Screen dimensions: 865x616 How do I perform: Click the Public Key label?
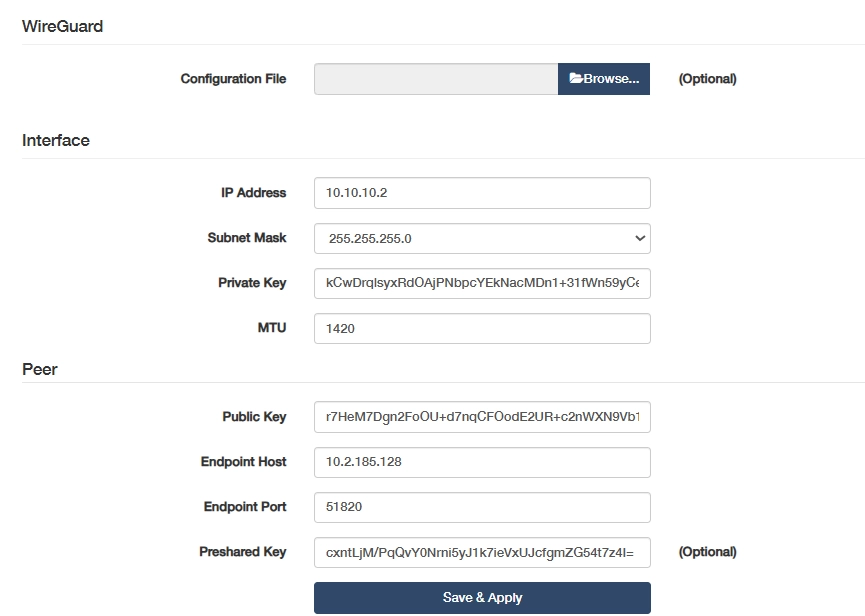tap(254, 417)
